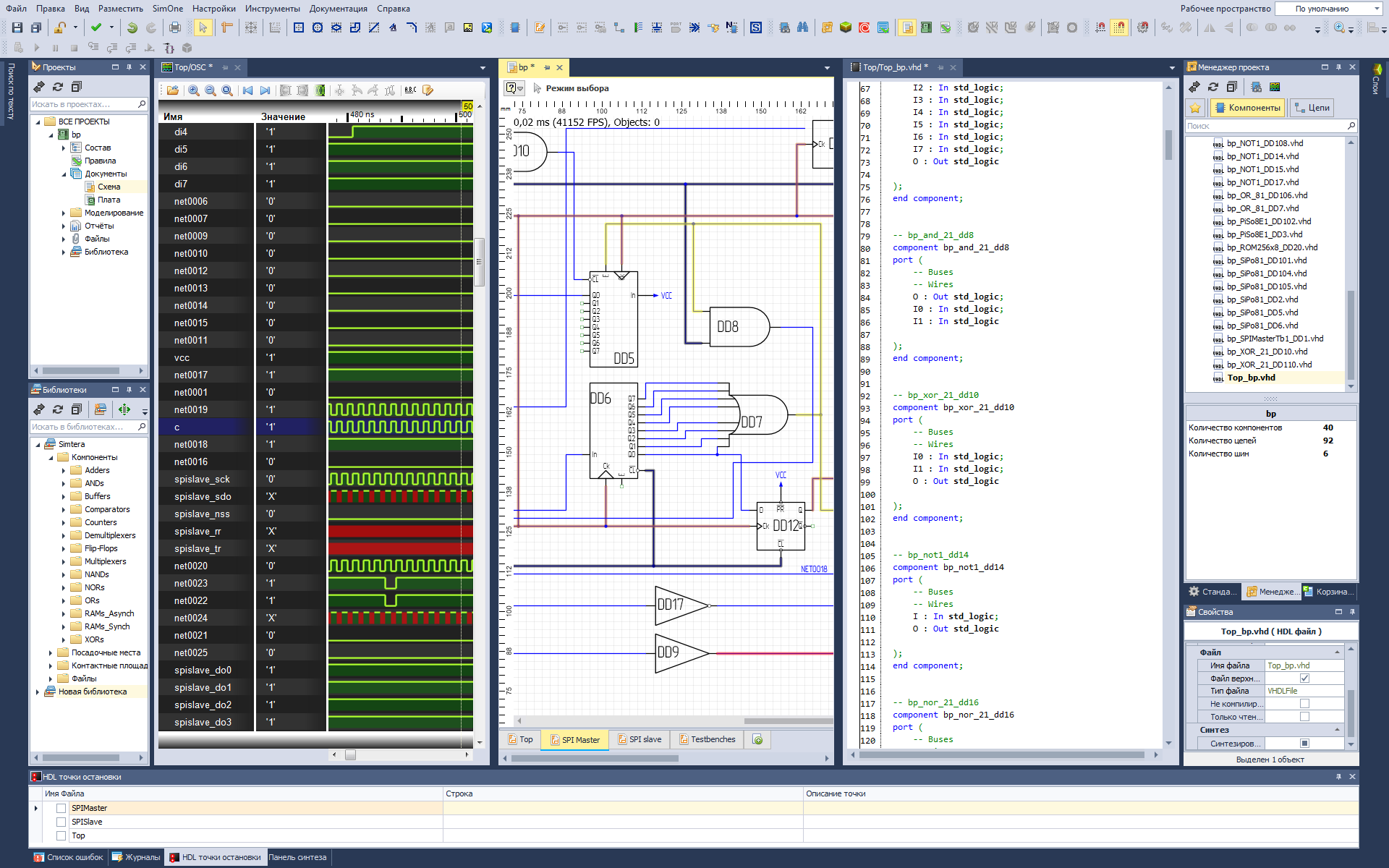Screen dimensions: 1389x868
Task: Toggle the Не компилир... checkbox
Action: [1304, 704]
